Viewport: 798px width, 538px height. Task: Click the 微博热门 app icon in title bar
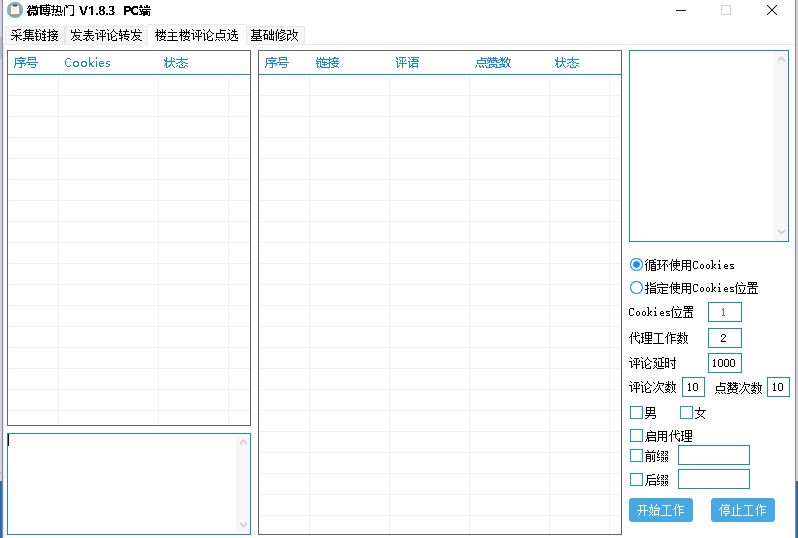(15, 11)
